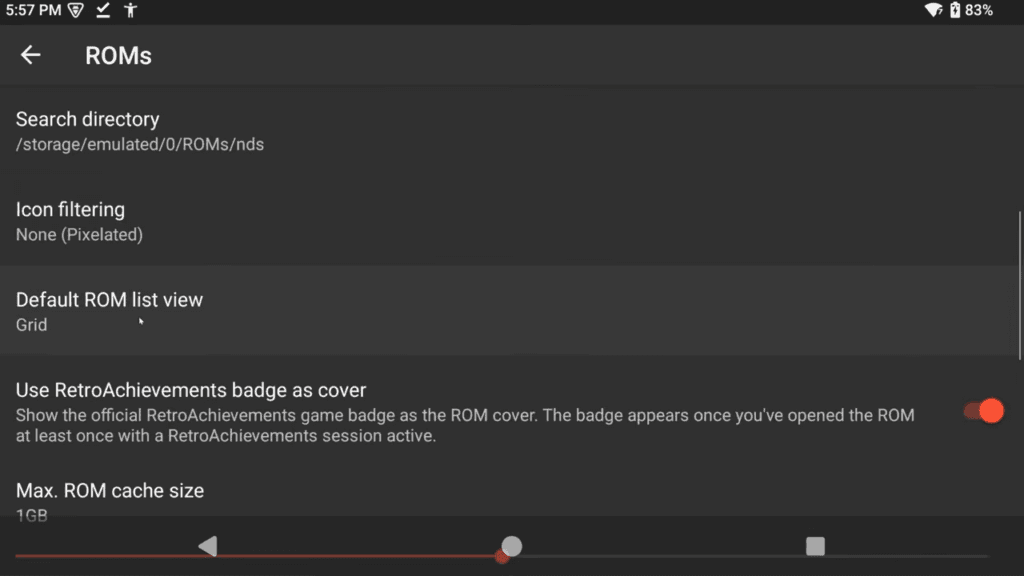Viewport: 1024px width, 576px height.
Task: Open the Icon filtering option
Action: click(512, 221)
